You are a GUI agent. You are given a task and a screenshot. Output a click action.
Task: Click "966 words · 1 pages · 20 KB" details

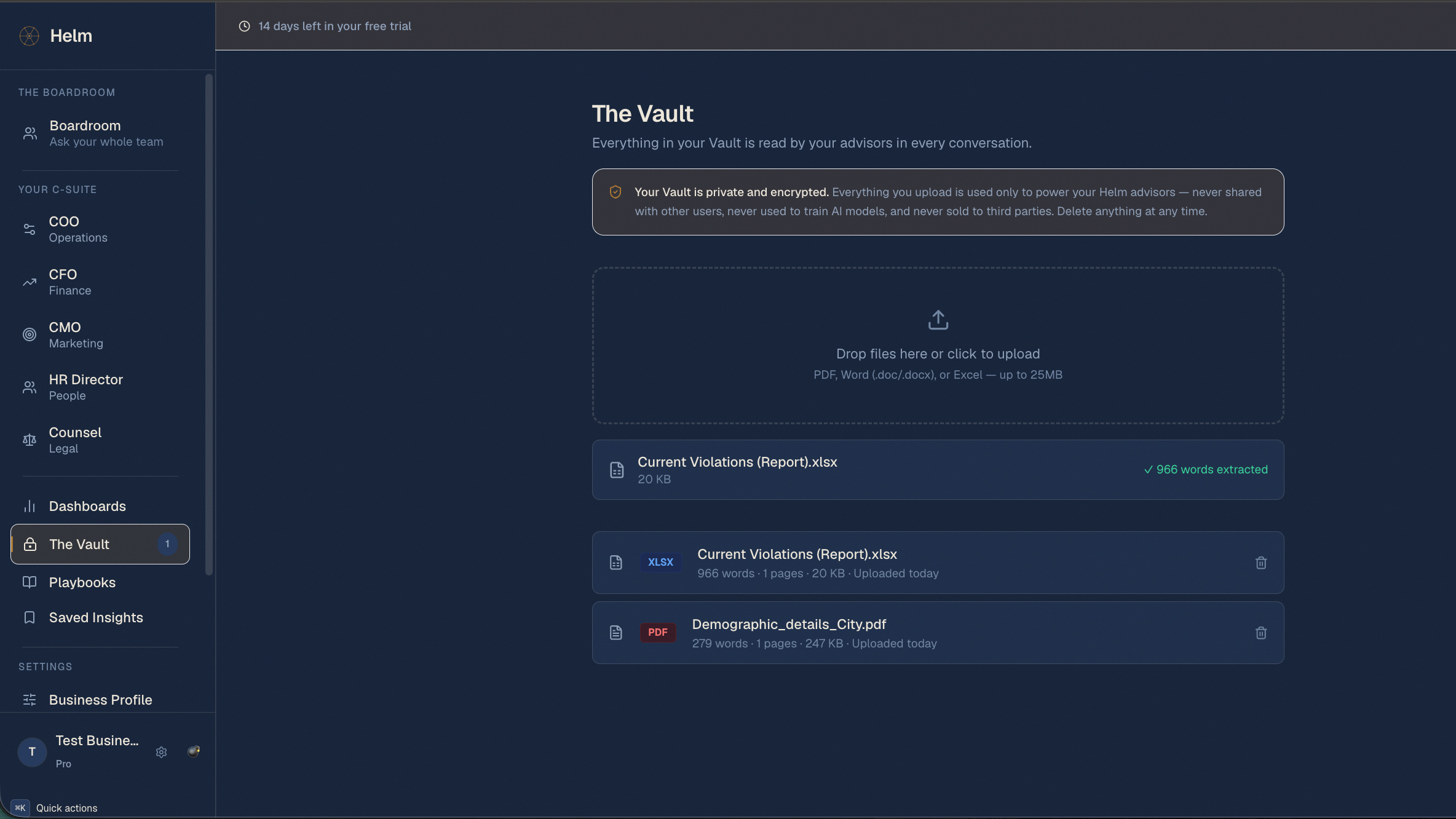[x=771, y=574]
